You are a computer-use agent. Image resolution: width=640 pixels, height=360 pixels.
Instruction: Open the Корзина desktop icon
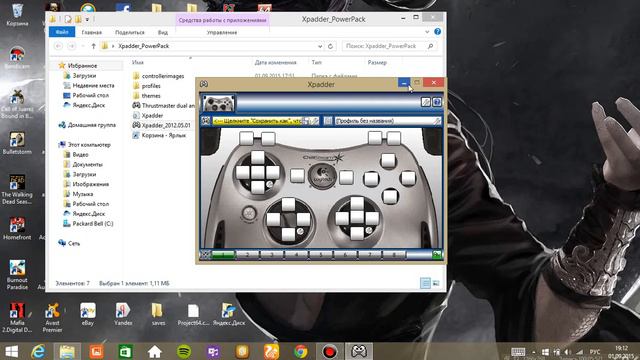click(18, 16)
